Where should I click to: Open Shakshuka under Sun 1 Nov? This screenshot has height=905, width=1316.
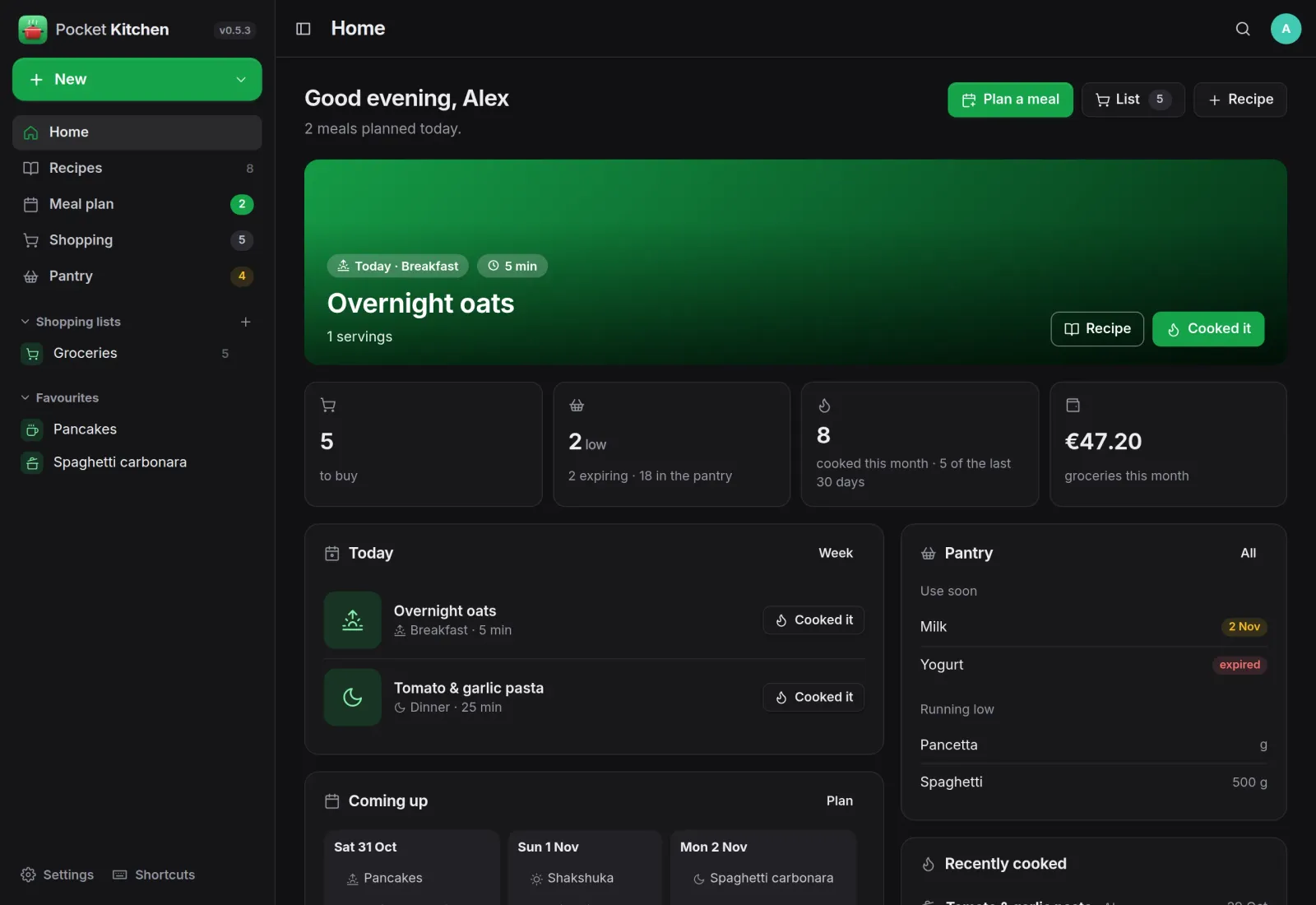572,879
